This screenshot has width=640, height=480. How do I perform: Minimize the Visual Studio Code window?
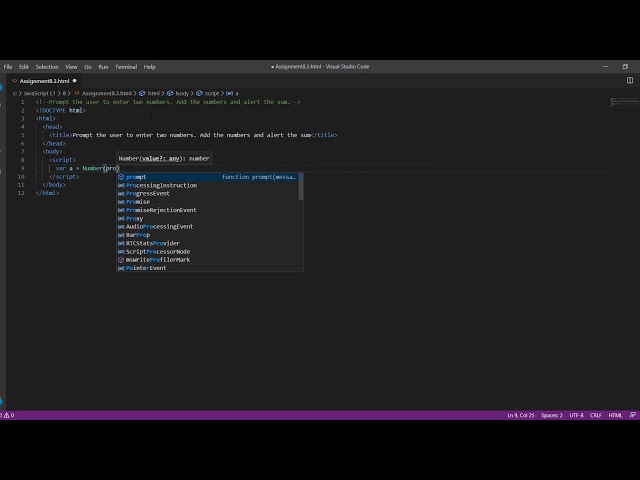click(x=605, y=67)
